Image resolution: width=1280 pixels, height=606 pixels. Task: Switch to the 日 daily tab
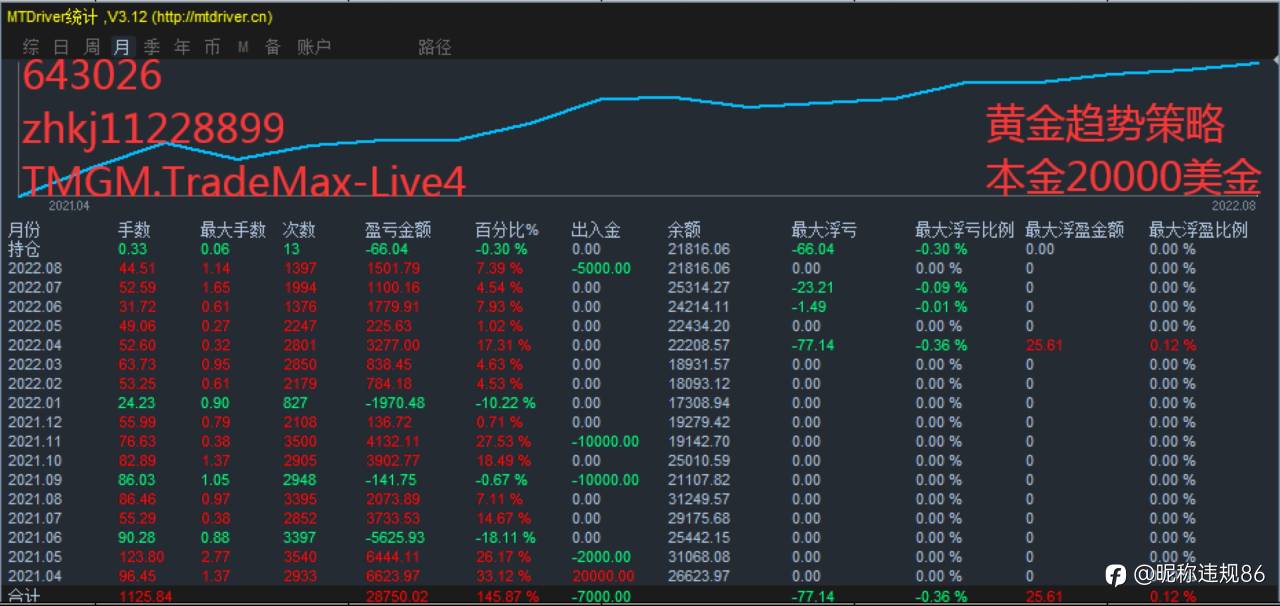(61, 47)
